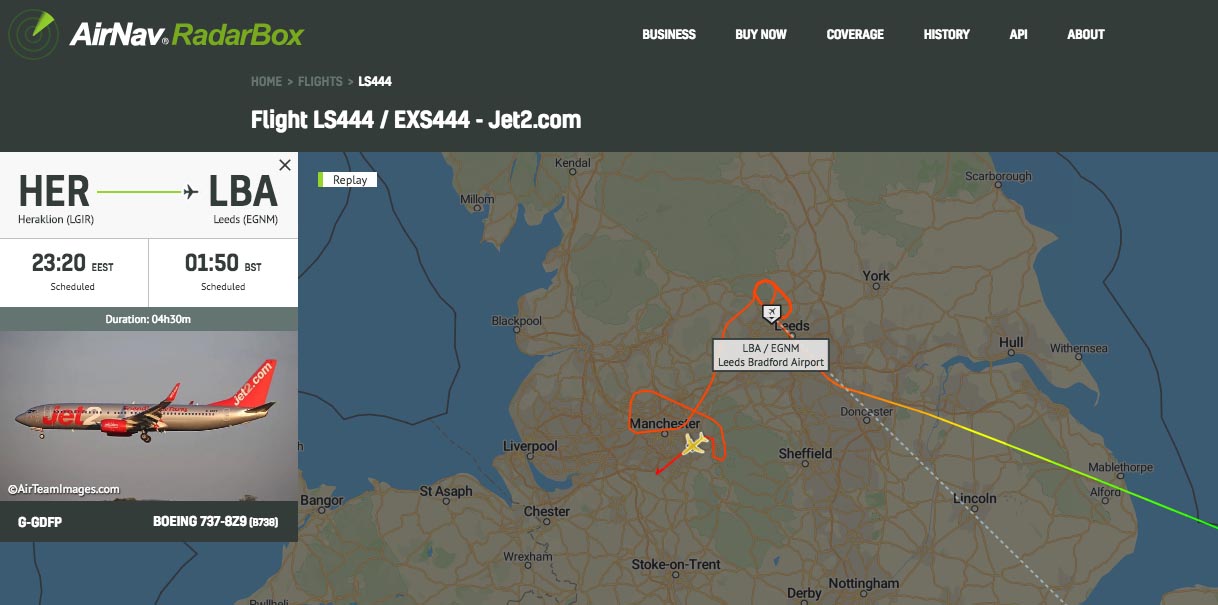Click the G-GDFP registration label
This screenshot has width=1218, height=605.
[x=40, y=522]
